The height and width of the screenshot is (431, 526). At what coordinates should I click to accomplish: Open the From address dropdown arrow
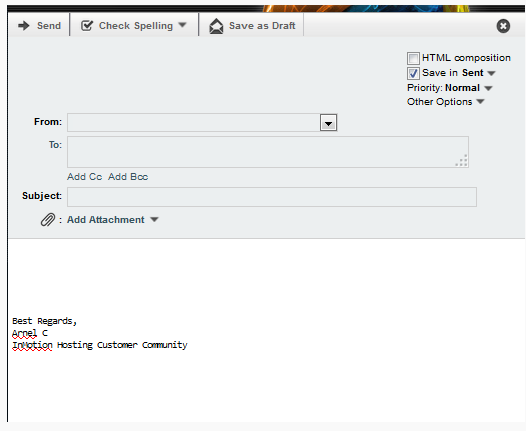point(328,123)
